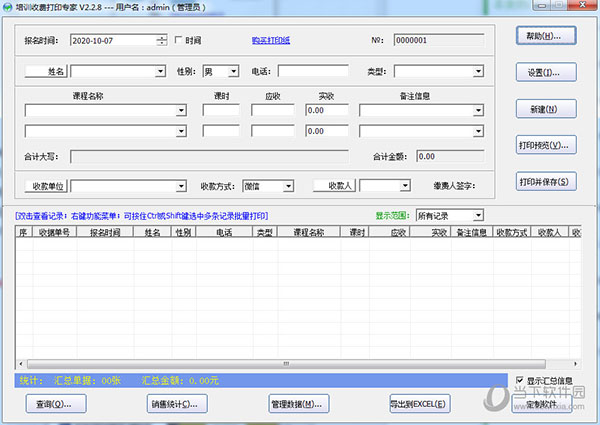
Task: Click the scrollbar right arrow
Action: 575,363
